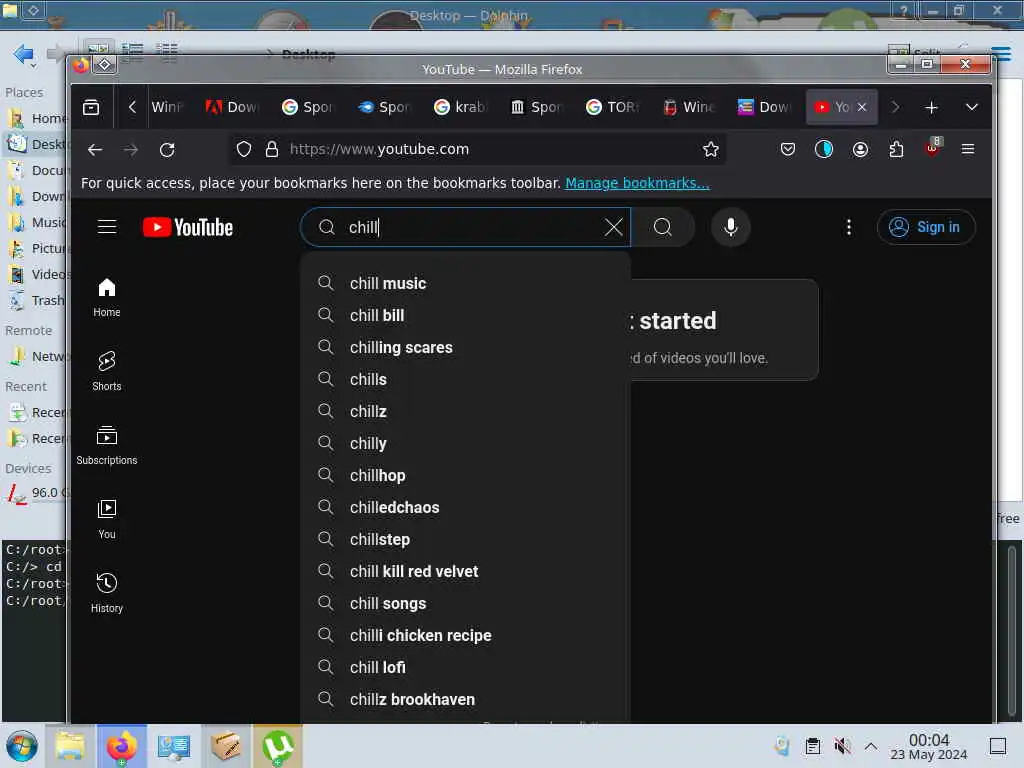Open the file manager in taskbar
The height and width of the screenshot is (768, 1024).
(x=70, y=746)
